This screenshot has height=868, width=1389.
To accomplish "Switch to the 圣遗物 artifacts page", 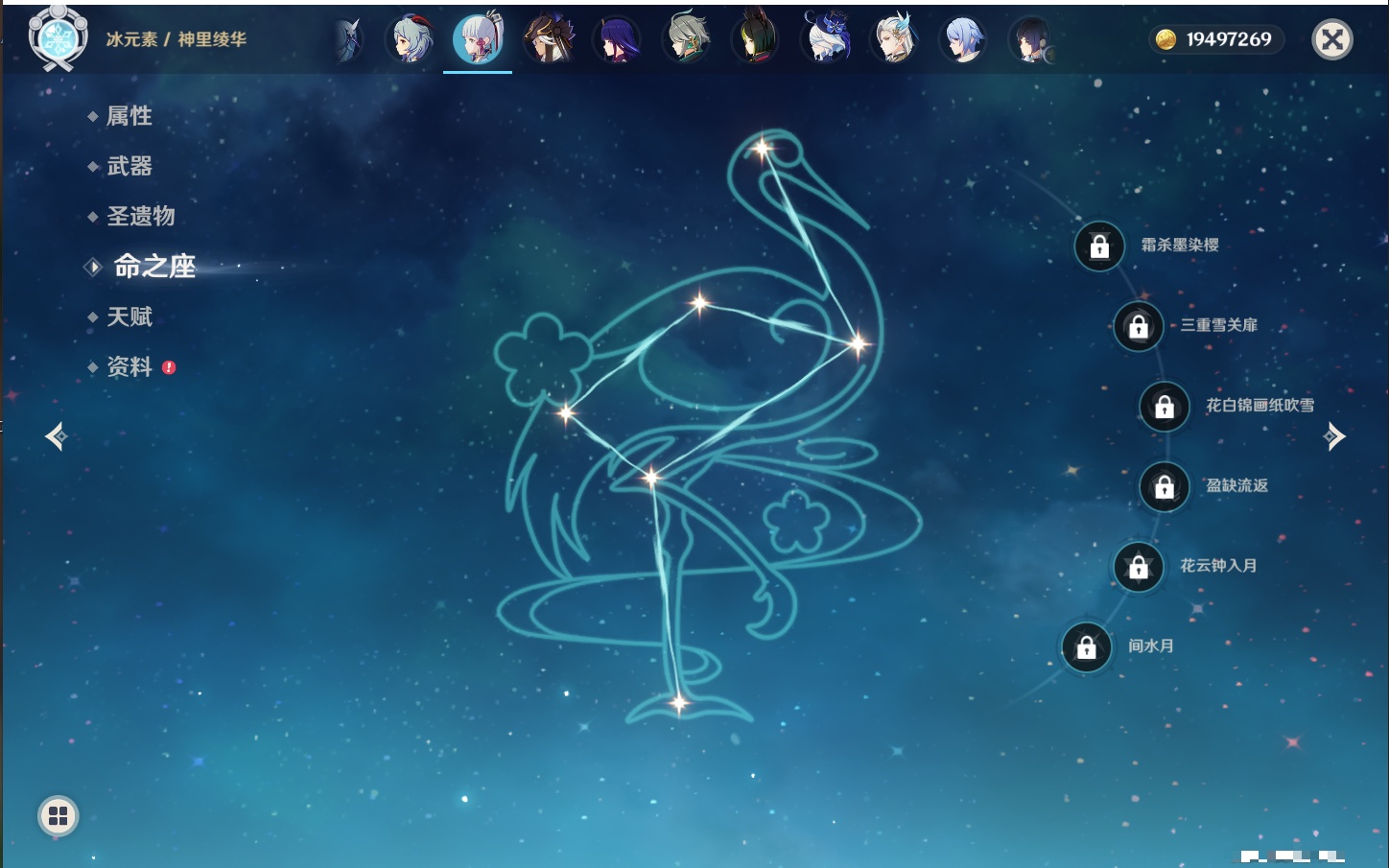I will [x=140, y=216].
